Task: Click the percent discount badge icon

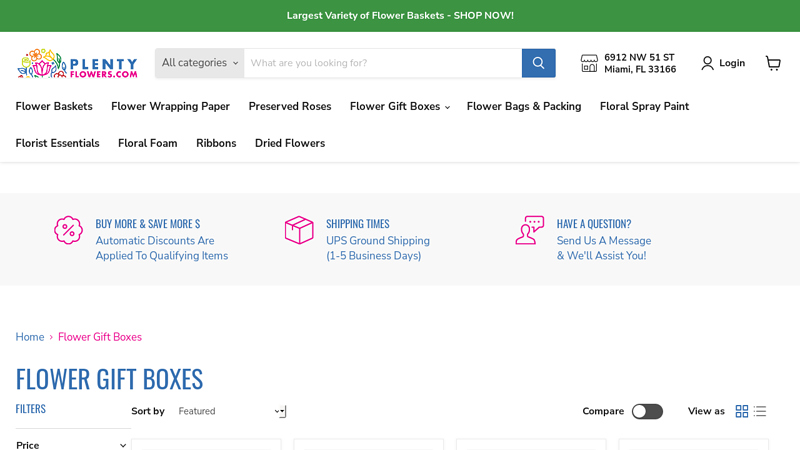Action: point(68,230)
